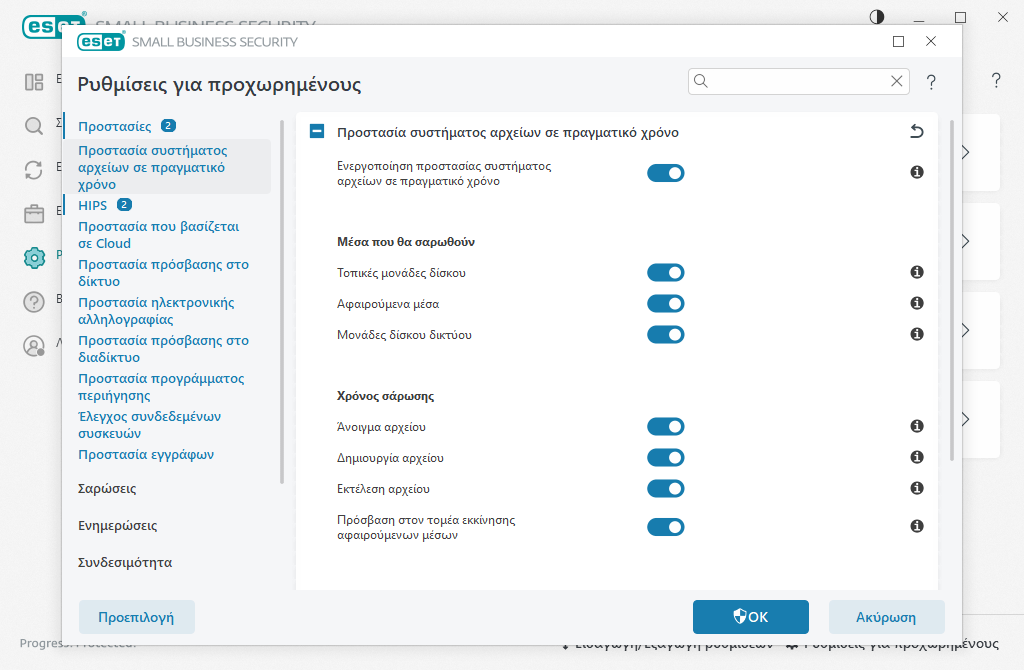Select HIPS in the left navigation

93,205
